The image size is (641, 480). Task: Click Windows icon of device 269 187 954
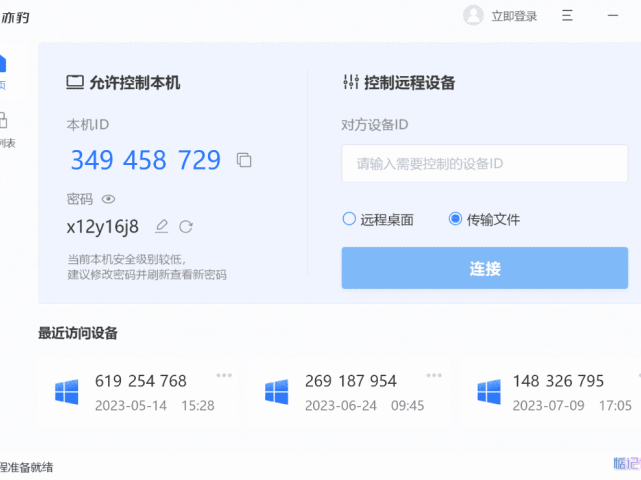(x=277, y=392)
